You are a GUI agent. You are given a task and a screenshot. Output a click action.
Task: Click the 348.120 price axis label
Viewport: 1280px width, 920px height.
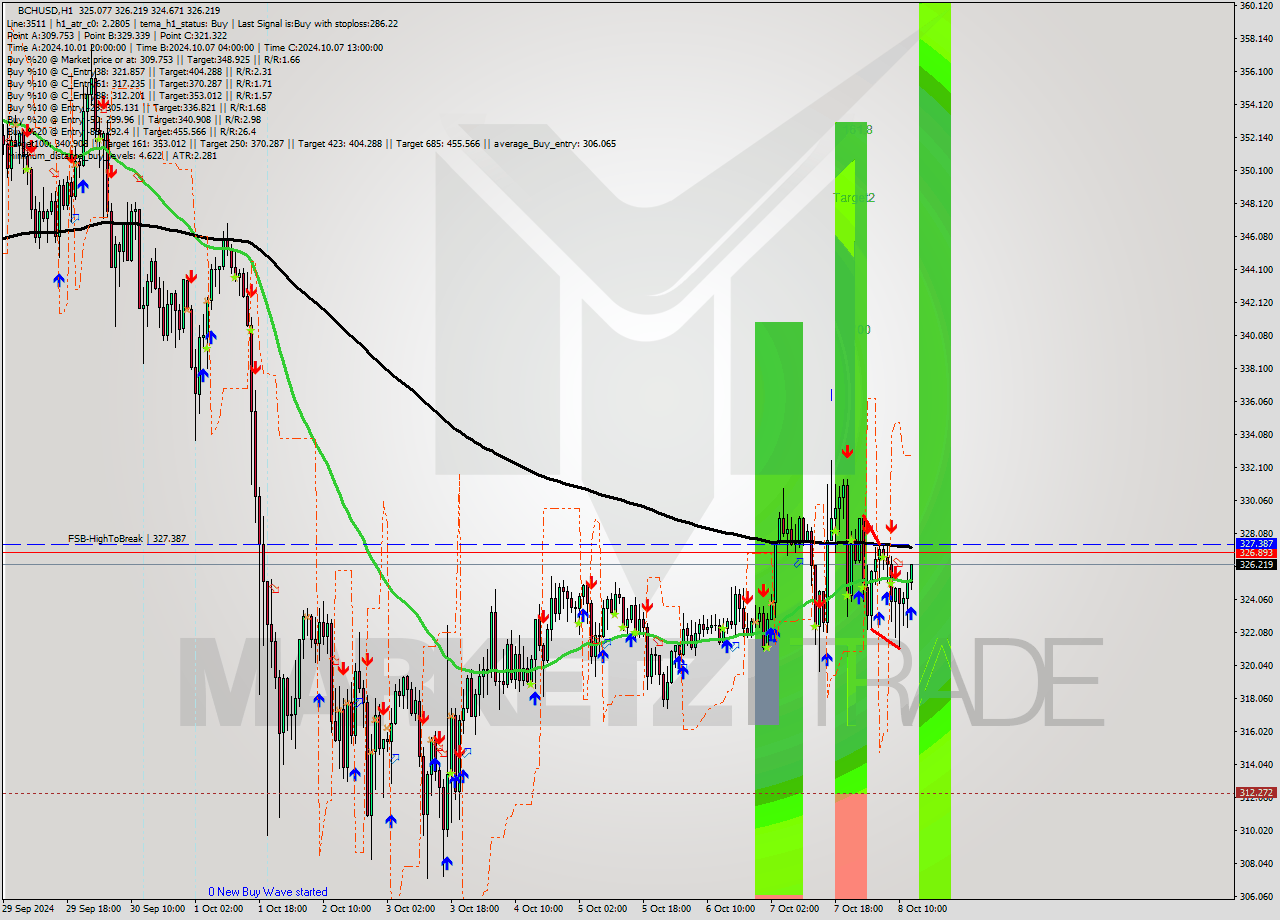click(x=1256, y=204)
